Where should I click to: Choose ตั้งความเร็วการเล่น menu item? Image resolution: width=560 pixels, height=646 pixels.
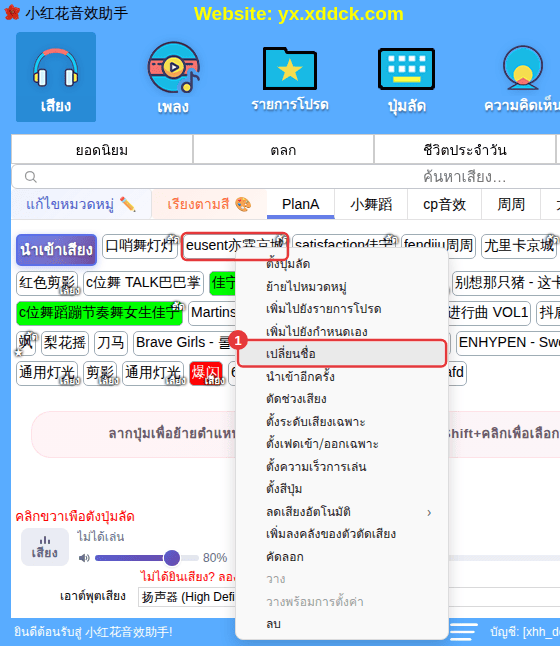tap(342, 466)
